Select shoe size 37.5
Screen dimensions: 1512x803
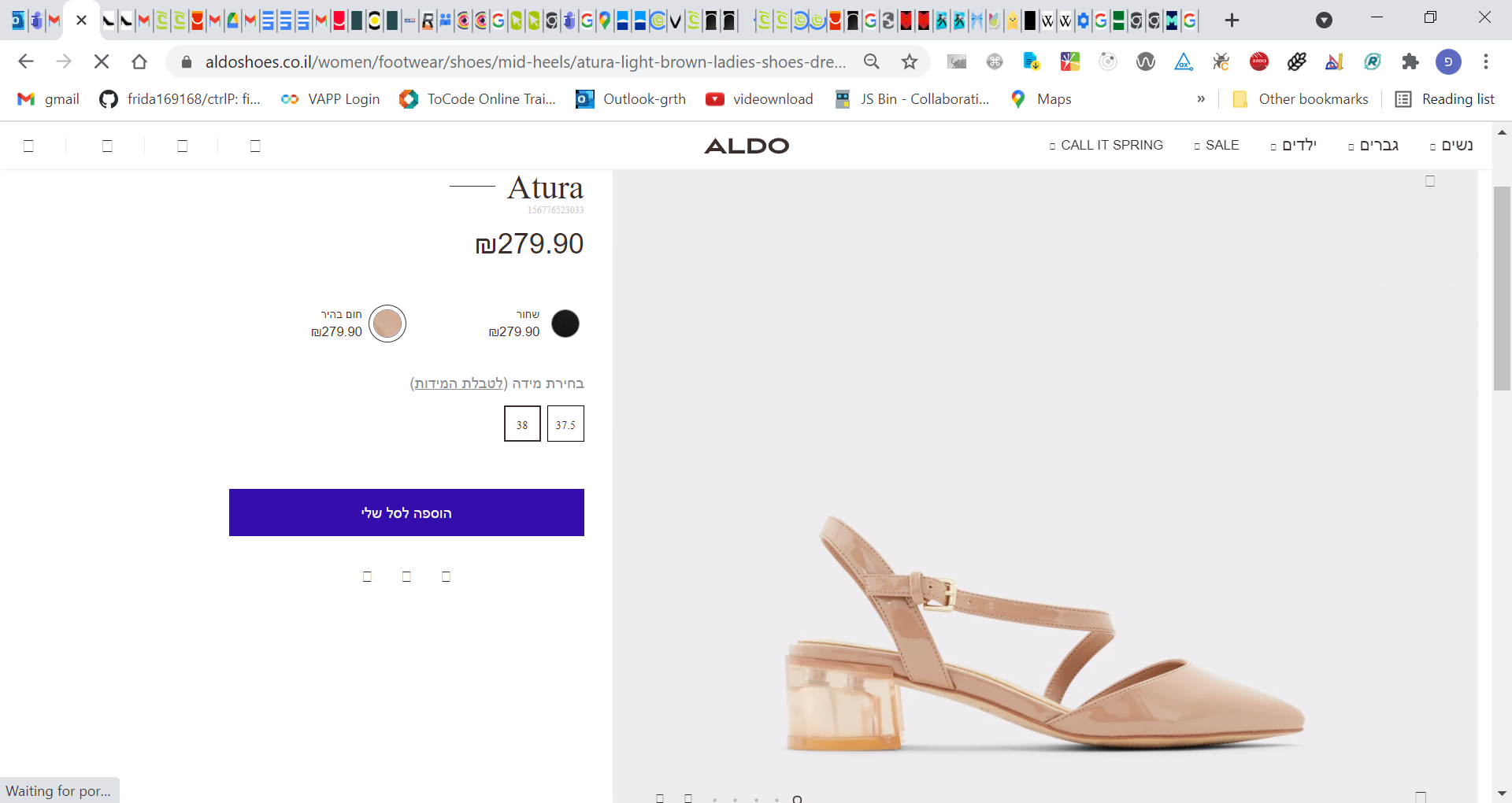click(x=565, y=424)
